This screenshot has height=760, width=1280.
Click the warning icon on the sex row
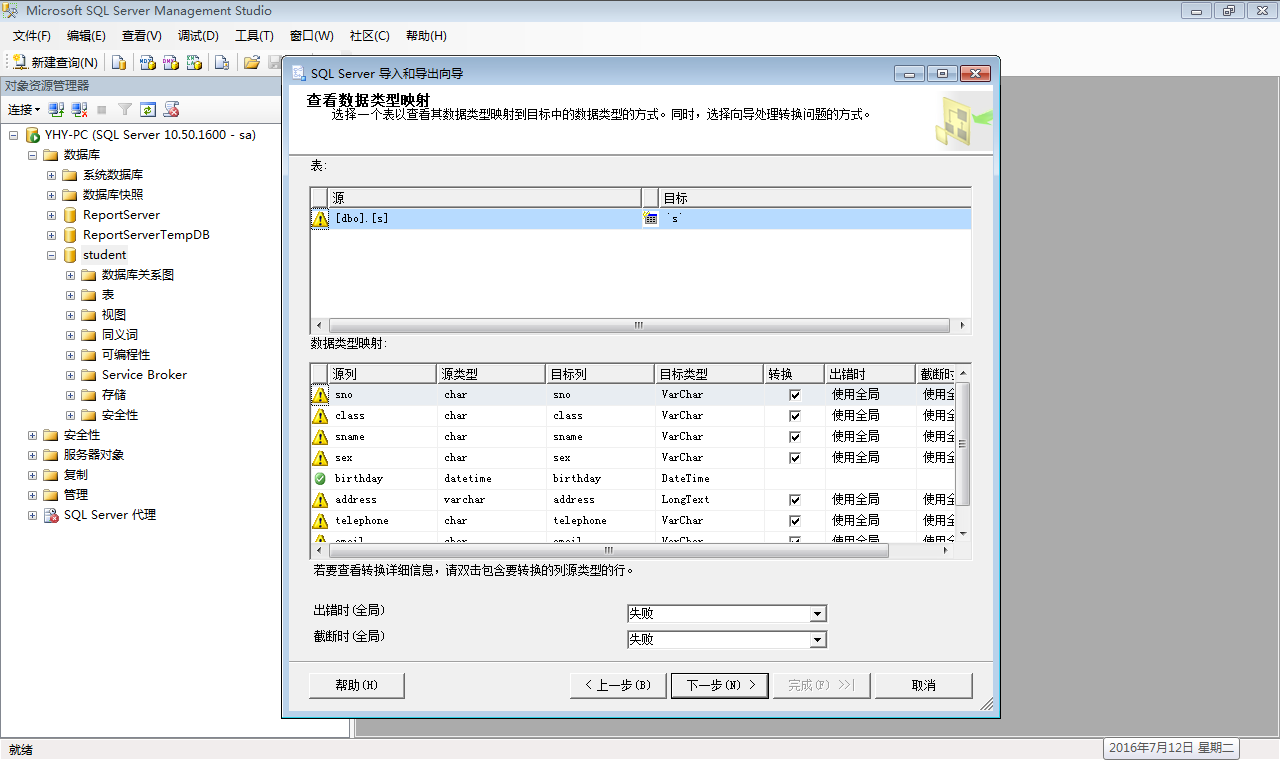(x=320, y=458)
